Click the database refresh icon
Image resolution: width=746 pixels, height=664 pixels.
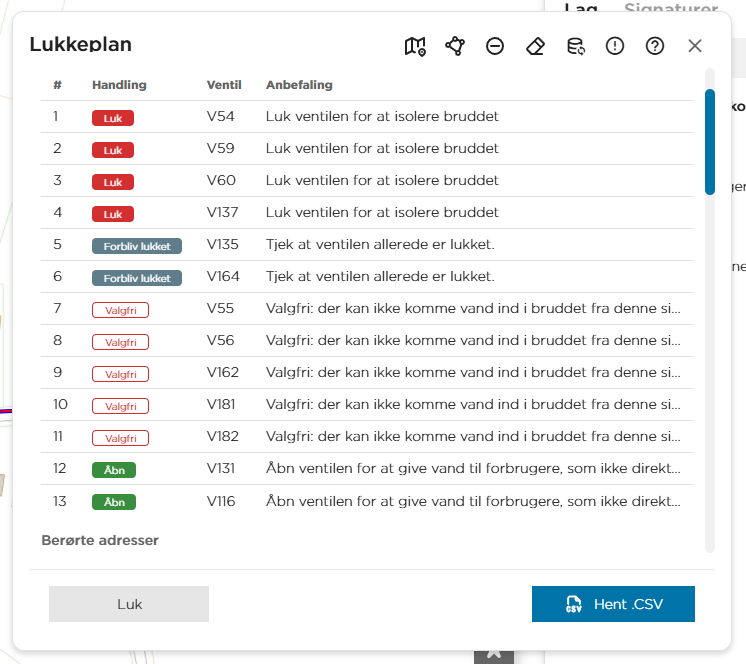tap(575, 46)
